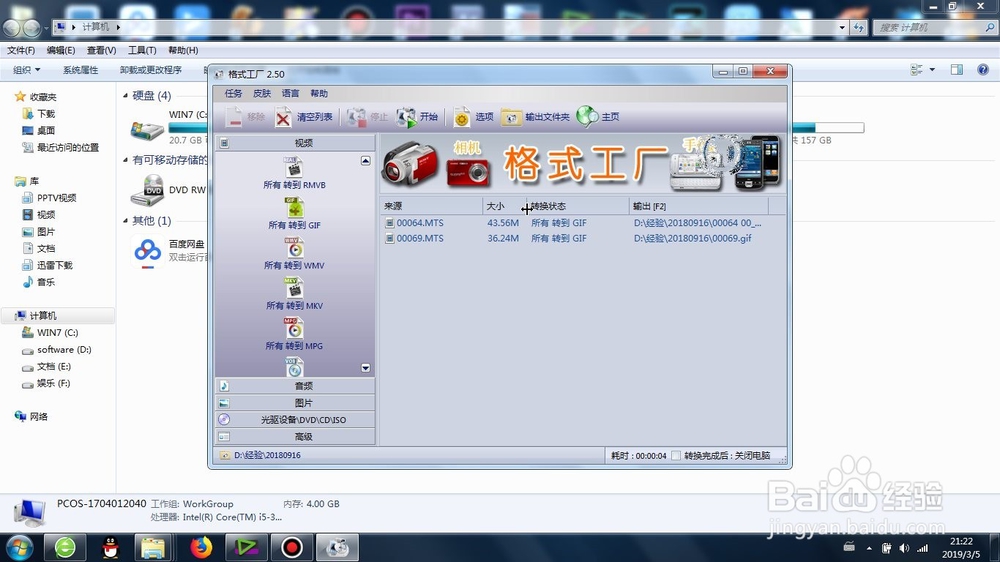Click the Stop (停止) toolbar icon

click(356, 117)
